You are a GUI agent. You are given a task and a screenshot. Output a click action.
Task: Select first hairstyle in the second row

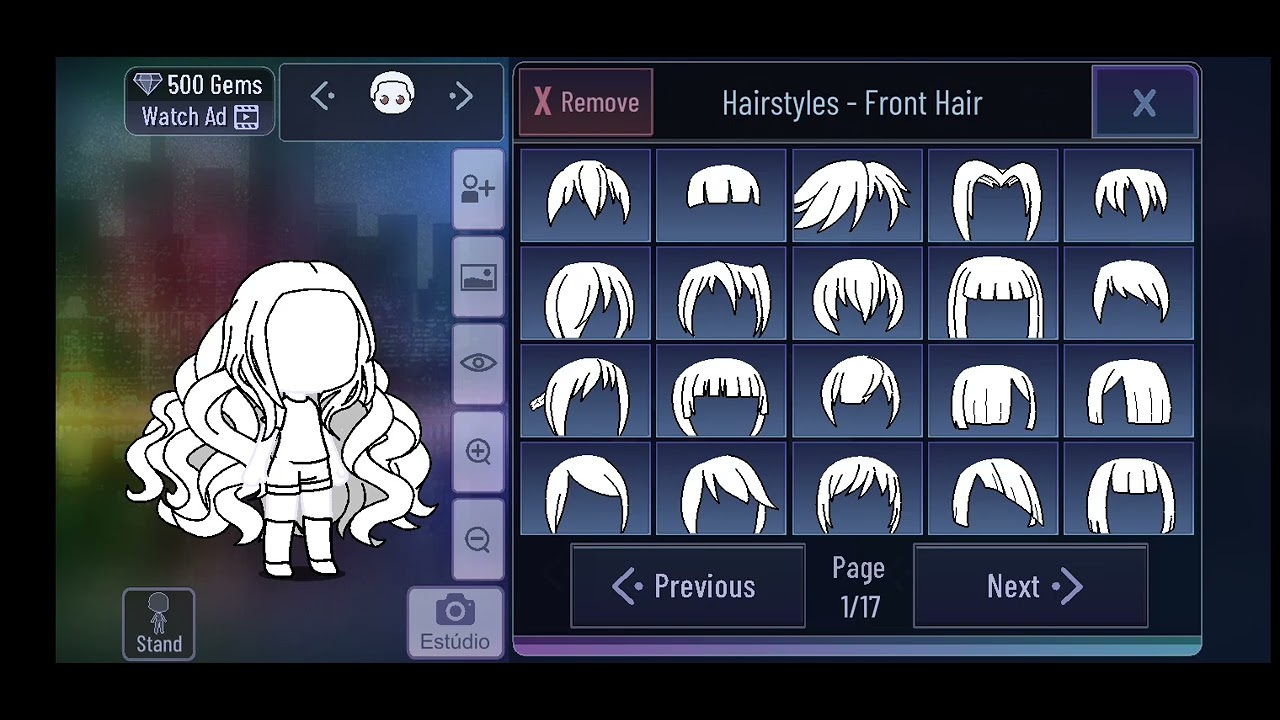(585, 293)
